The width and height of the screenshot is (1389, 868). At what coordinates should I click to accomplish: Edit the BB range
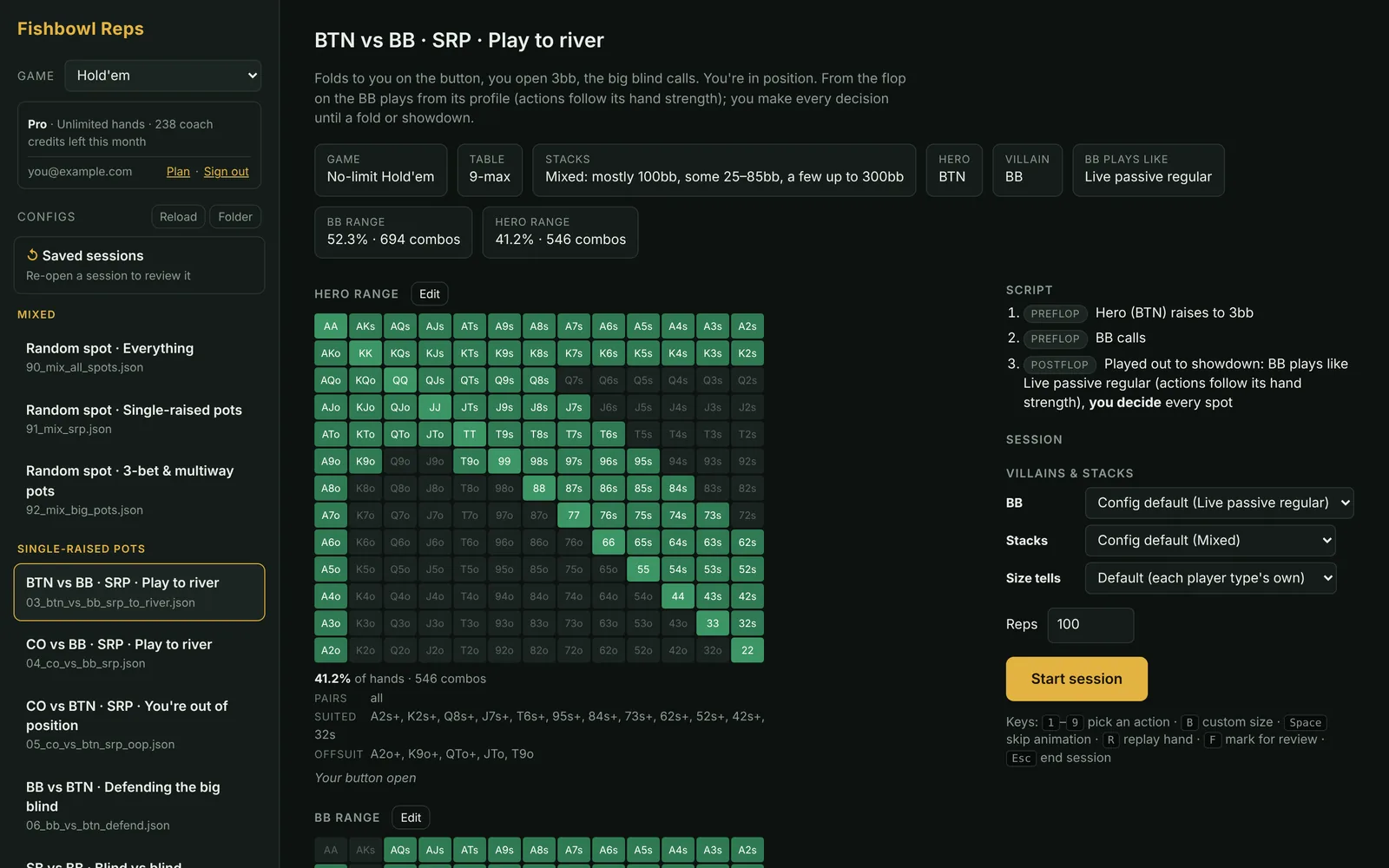tap(411, 818)
